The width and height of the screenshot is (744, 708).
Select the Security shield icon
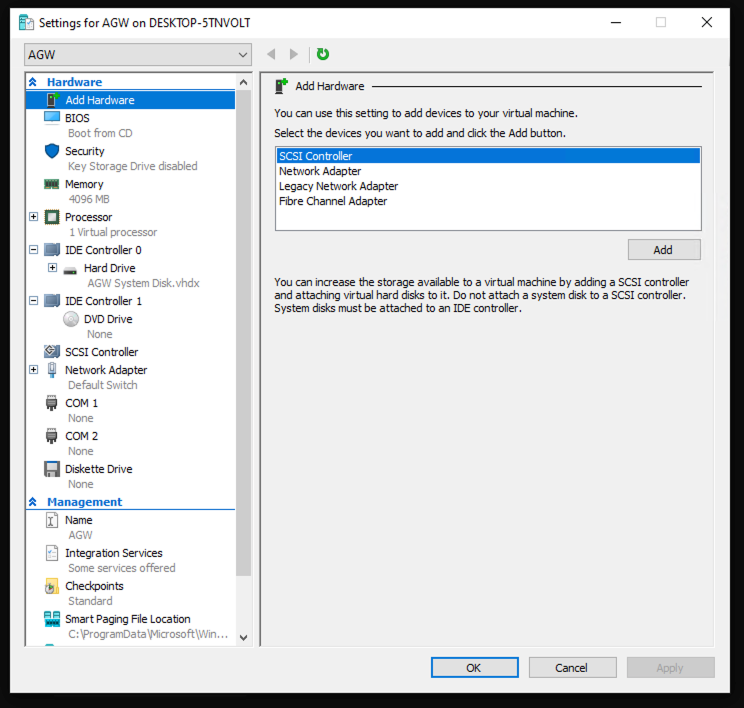(x=52, y=151)
